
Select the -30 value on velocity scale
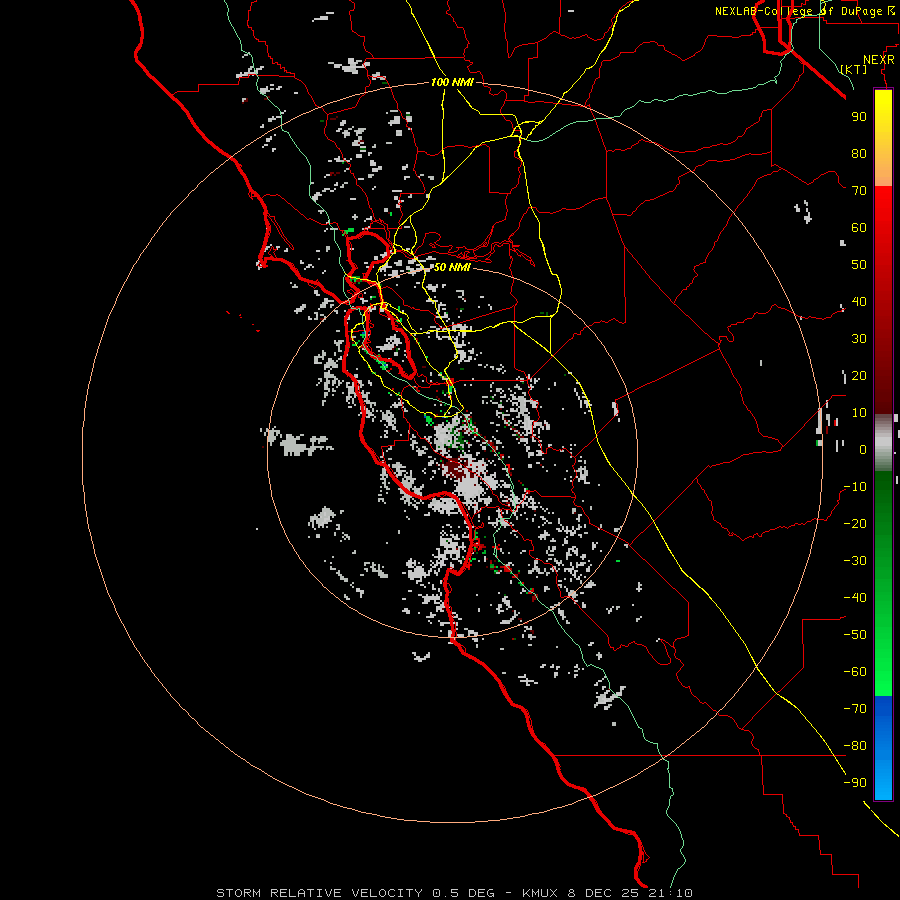[855, 561]
